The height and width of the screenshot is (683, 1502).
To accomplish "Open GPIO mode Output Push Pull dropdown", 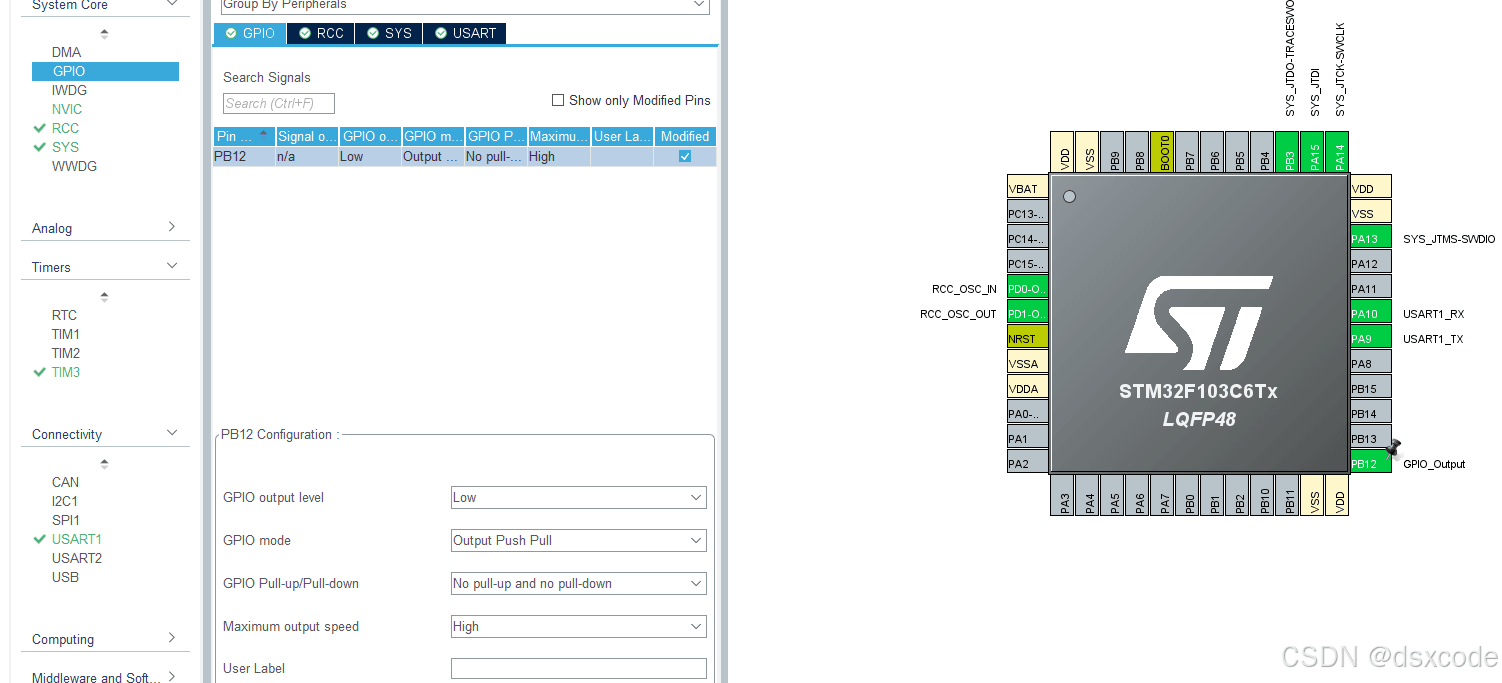I will (579, 540).
